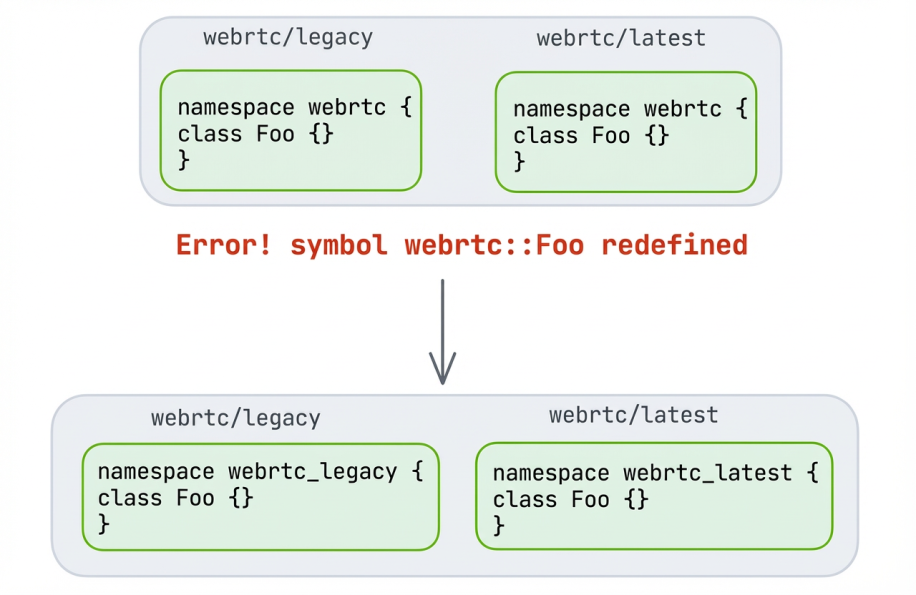Click 'class Foo {}' in the webrtc_legacy box
Screen dimensions: 916x595
pyautogui.click(x=175, y=497)
